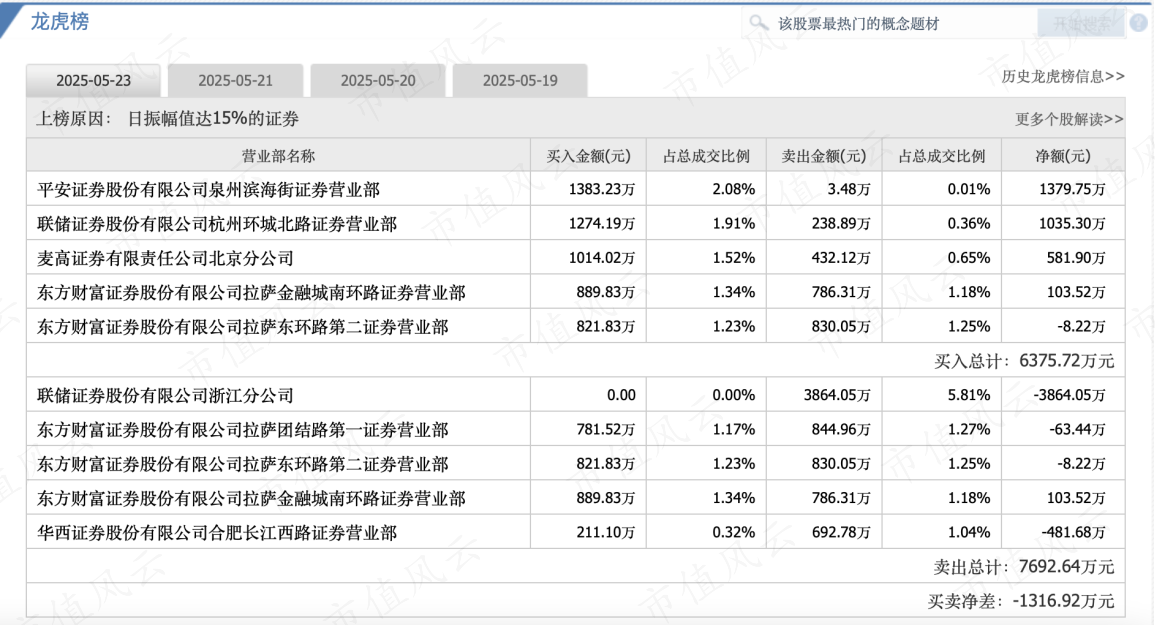
Task: Click the magnifier search icon
Action: point(759,23)
